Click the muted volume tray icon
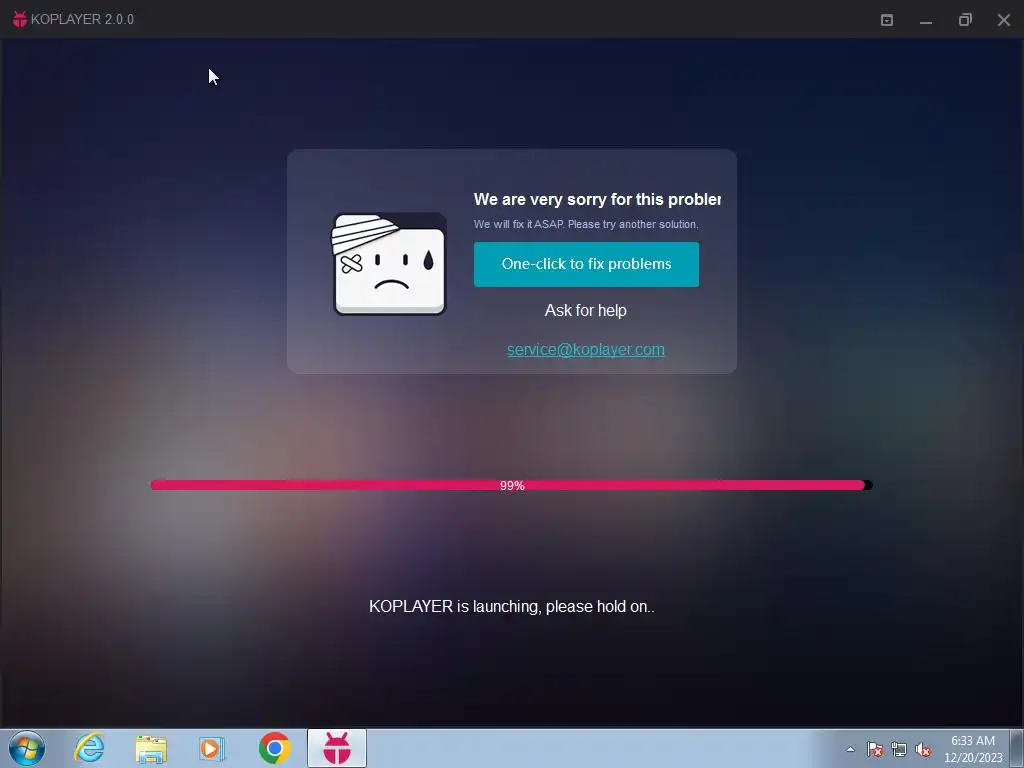Screen dimensions: 1024x768 coord(923,749)
